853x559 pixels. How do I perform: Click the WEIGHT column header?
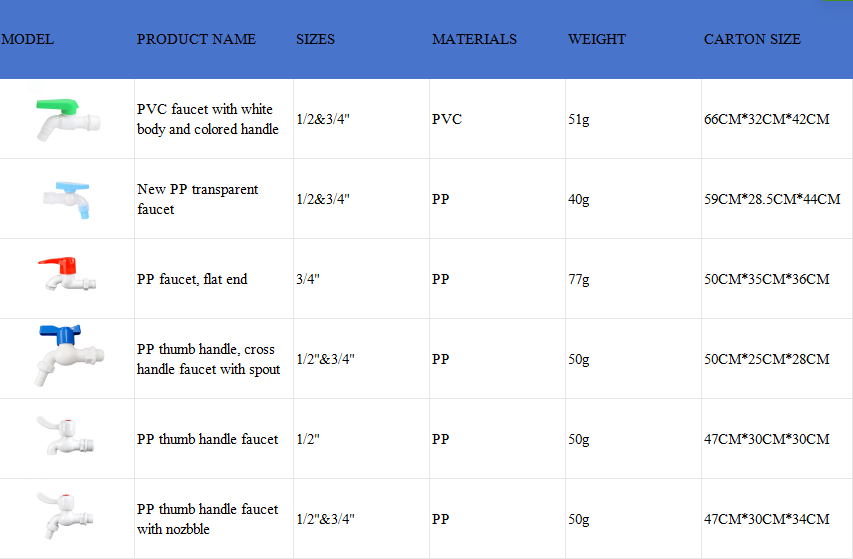[x=596, y=39]
